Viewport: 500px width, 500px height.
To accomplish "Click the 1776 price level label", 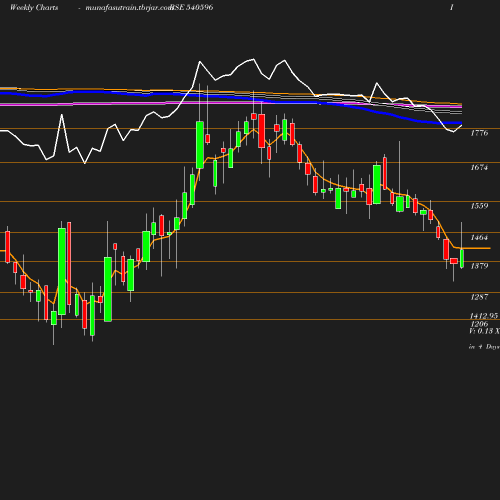I will [479, 133].
